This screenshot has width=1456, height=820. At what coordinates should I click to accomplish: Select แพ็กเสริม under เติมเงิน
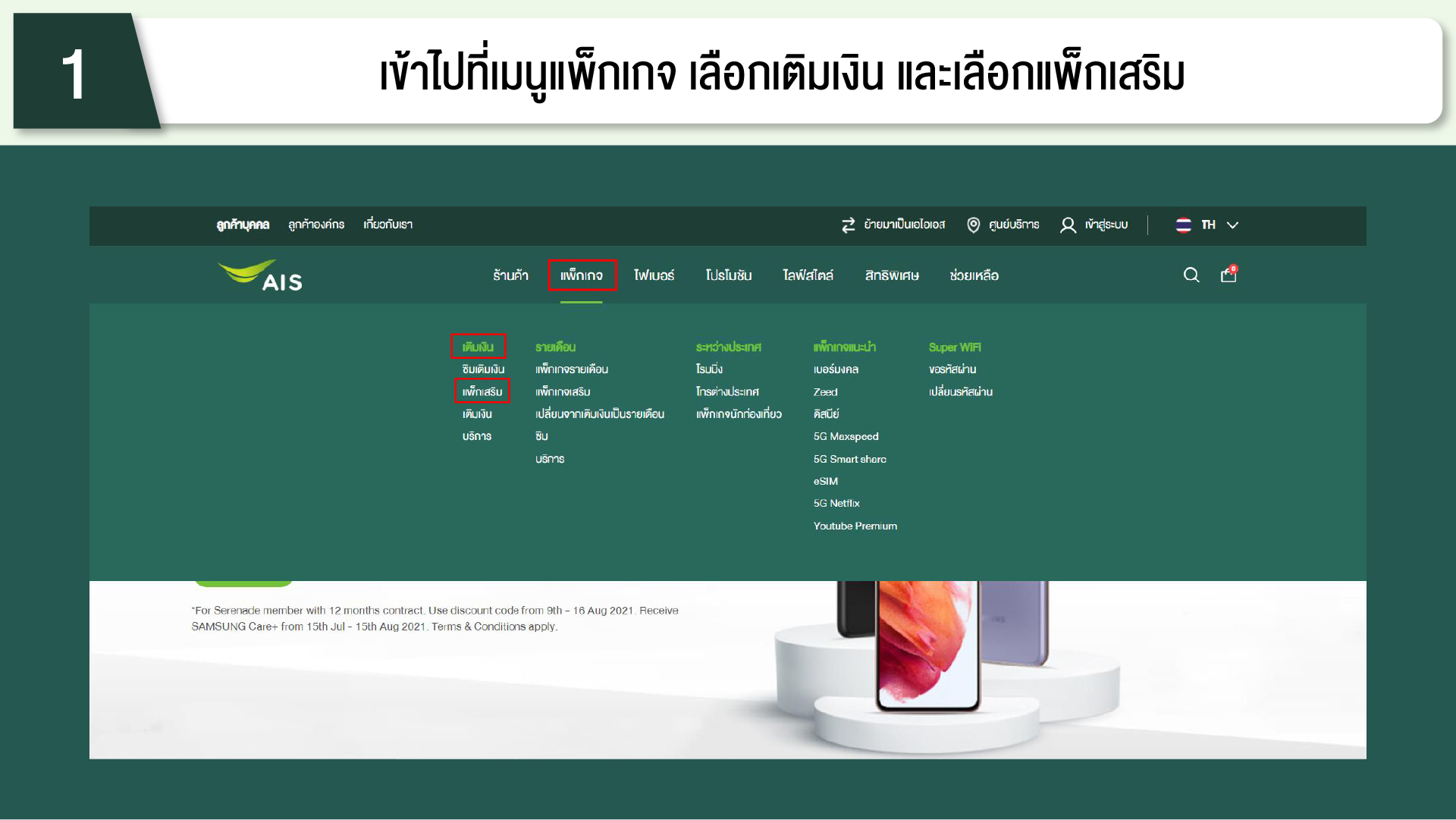point(482,391)
